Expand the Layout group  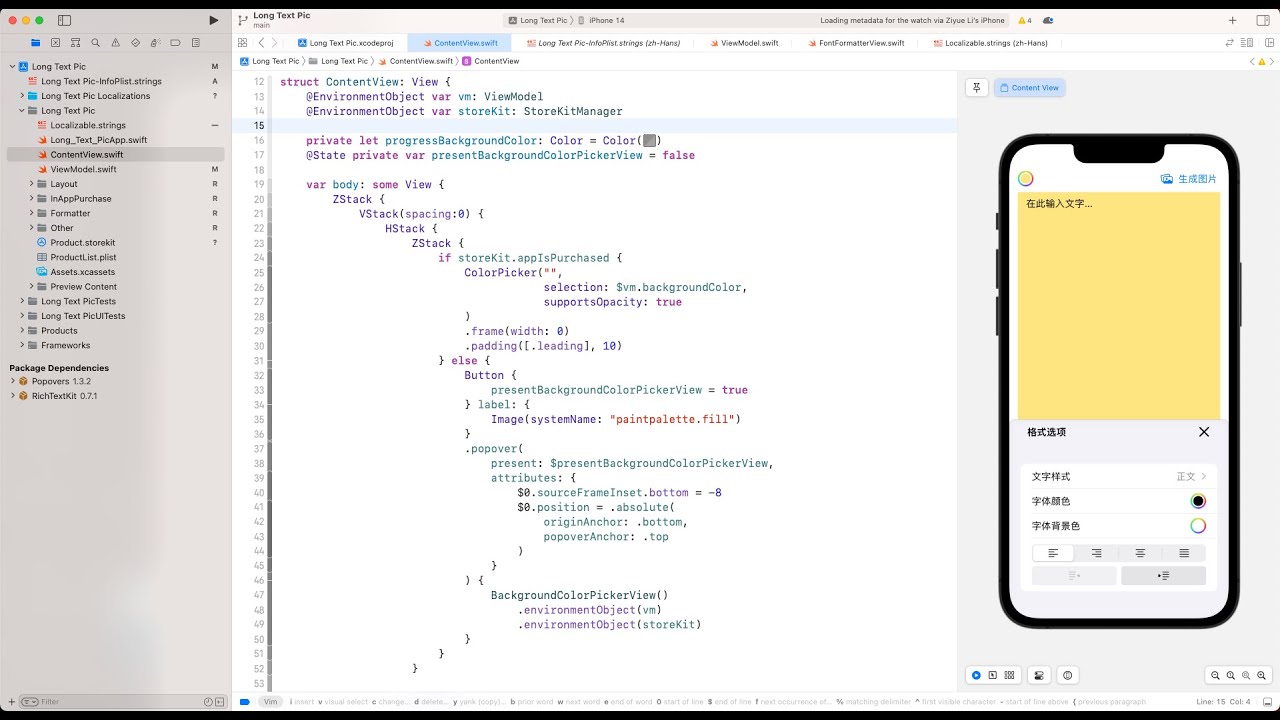[x=32, y=184]
